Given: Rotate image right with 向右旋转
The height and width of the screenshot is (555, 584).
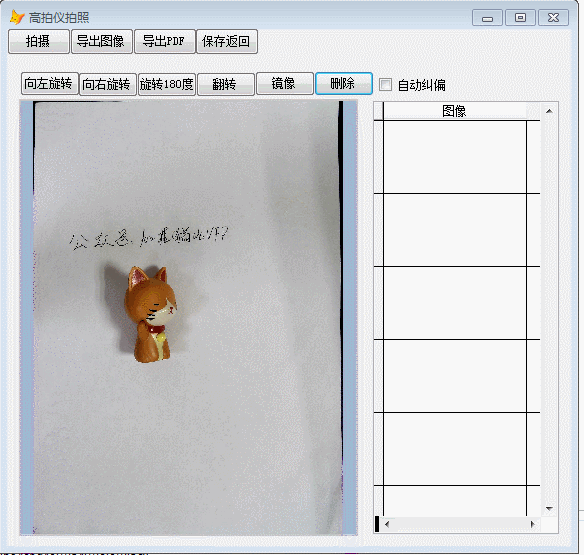Looking at the screenshot, I should coord(108,84).
